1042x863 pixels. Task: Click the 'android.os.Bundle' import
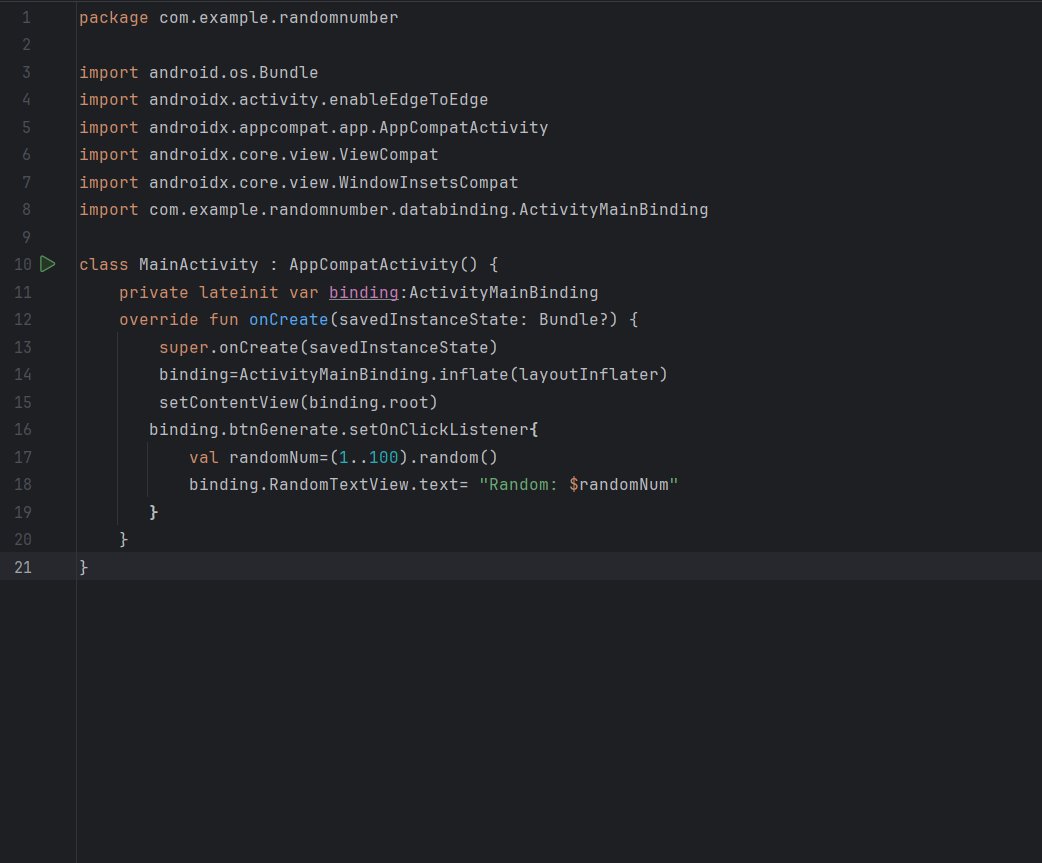point(233,72)
